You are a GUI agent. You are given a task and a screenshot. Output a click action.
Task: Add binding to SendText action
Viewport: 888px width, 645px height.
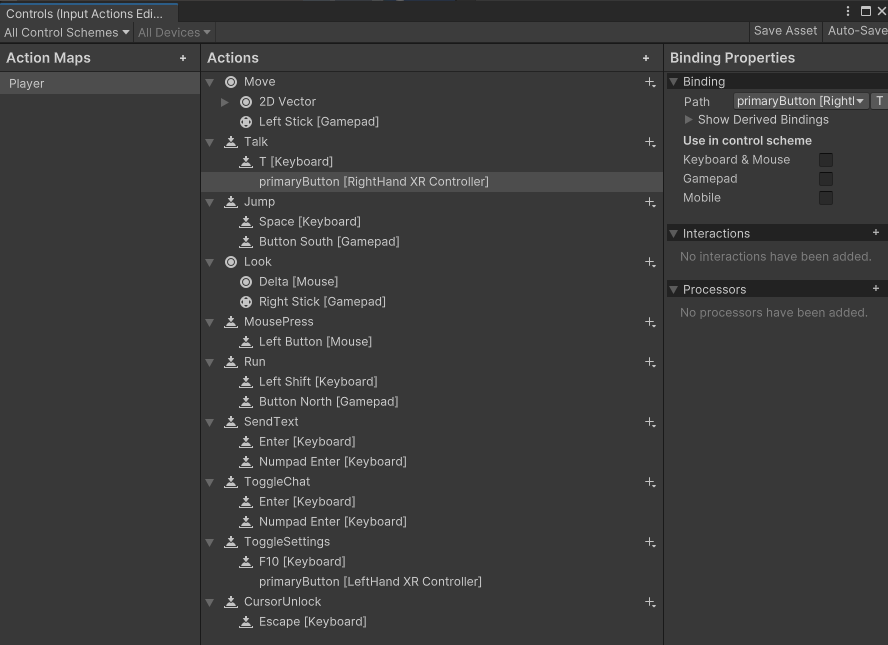[650, 422]
